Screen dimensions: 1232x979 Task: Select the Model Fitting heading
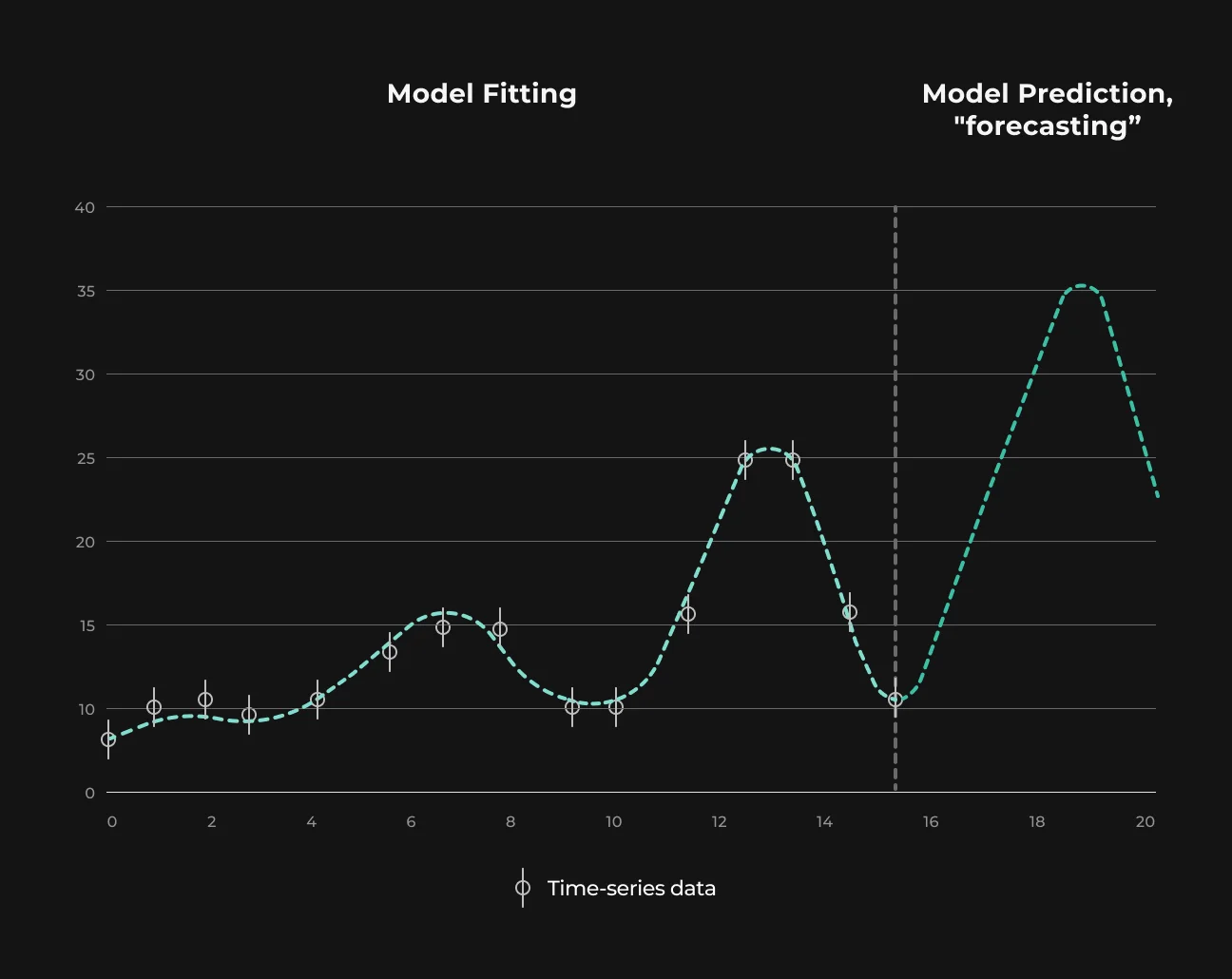(482, 93)
